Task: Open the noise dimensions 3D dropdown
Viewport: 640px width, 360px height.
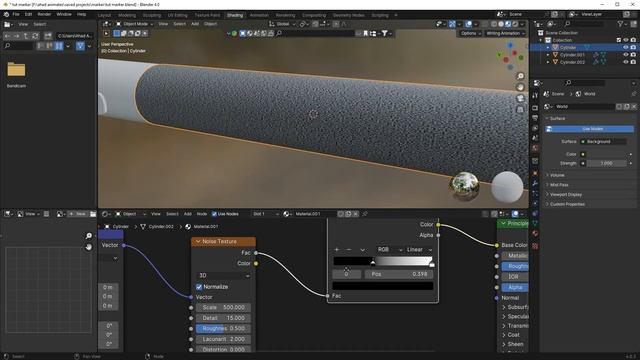Action: pos(224,276)
